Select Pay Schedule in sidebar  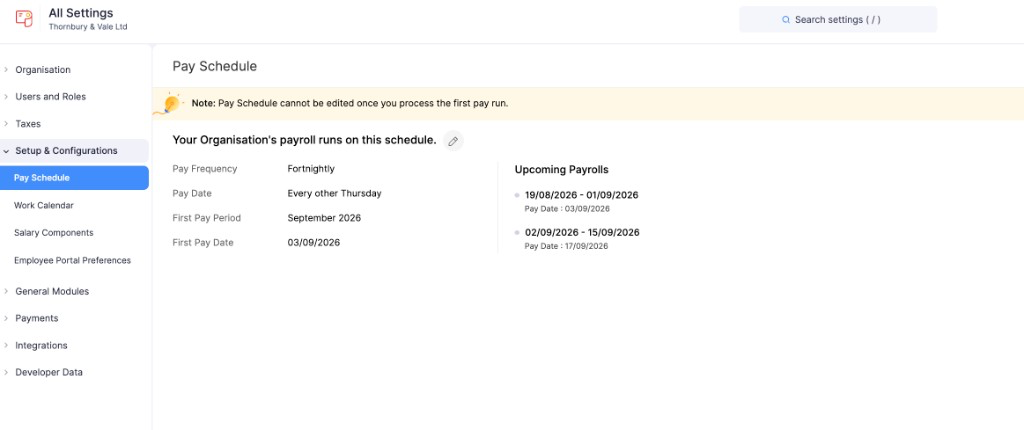74,178
